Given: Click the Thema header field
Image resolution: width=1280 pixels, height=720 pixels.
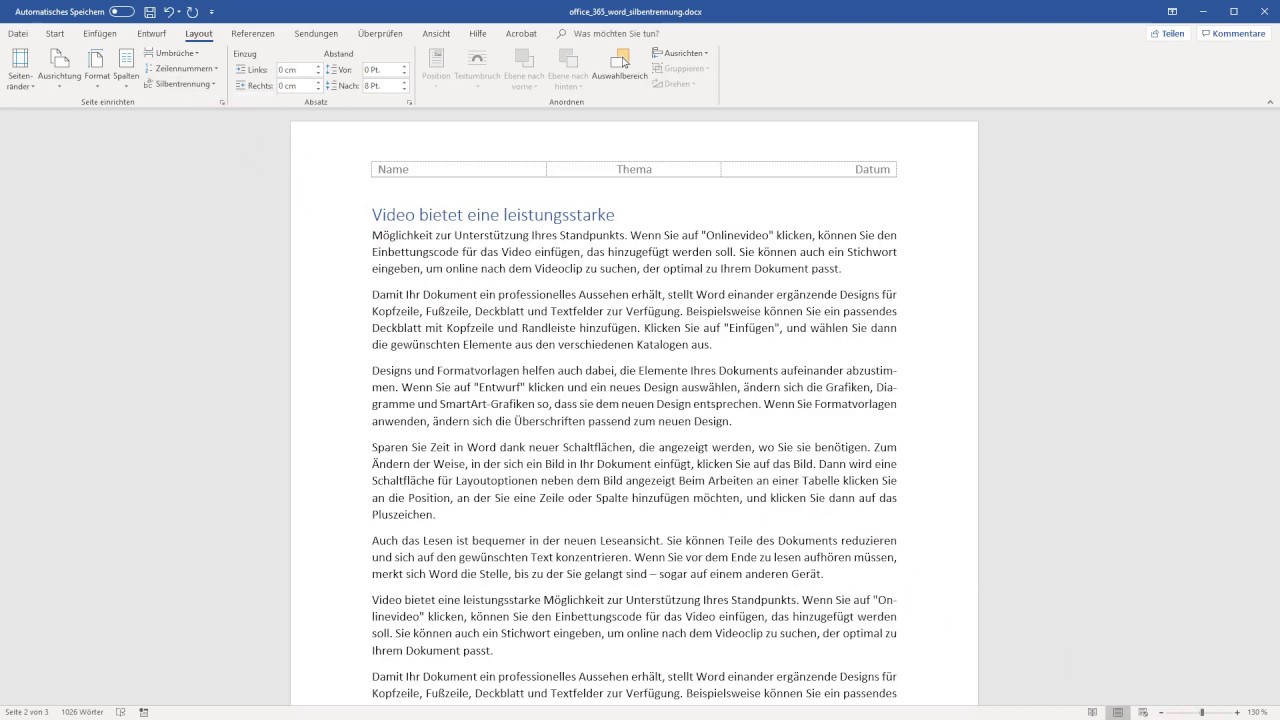Looking at the screenshot, I should click(x=634, y=169).
